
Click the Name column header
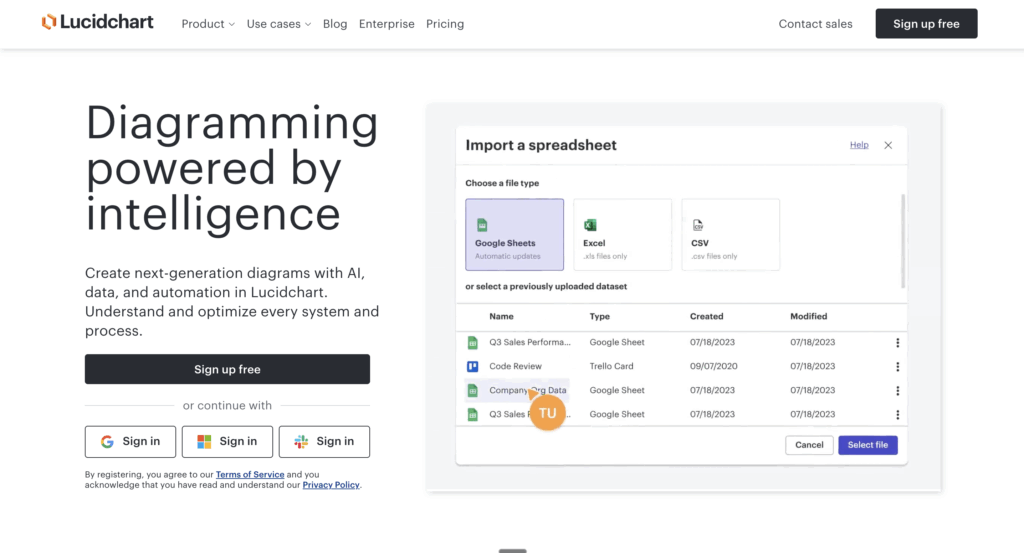[x=502, y=316]
